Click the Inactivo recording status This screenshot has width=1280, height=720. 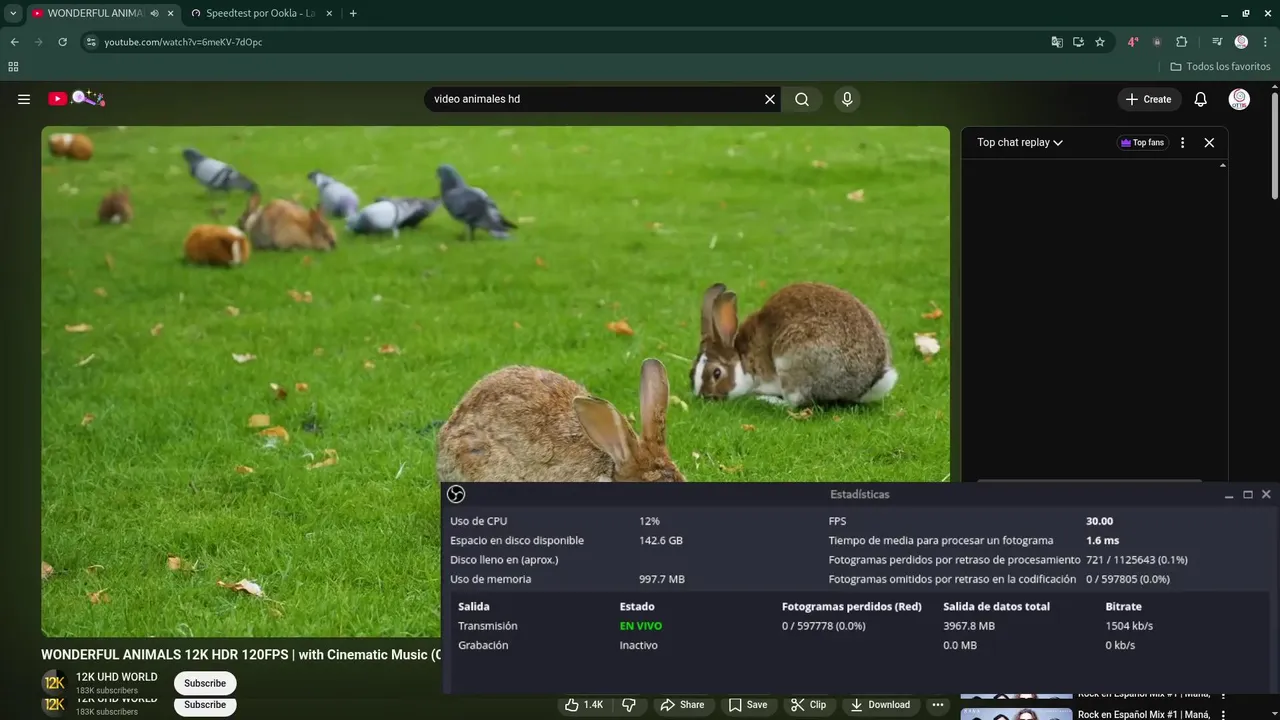[639, 645]
